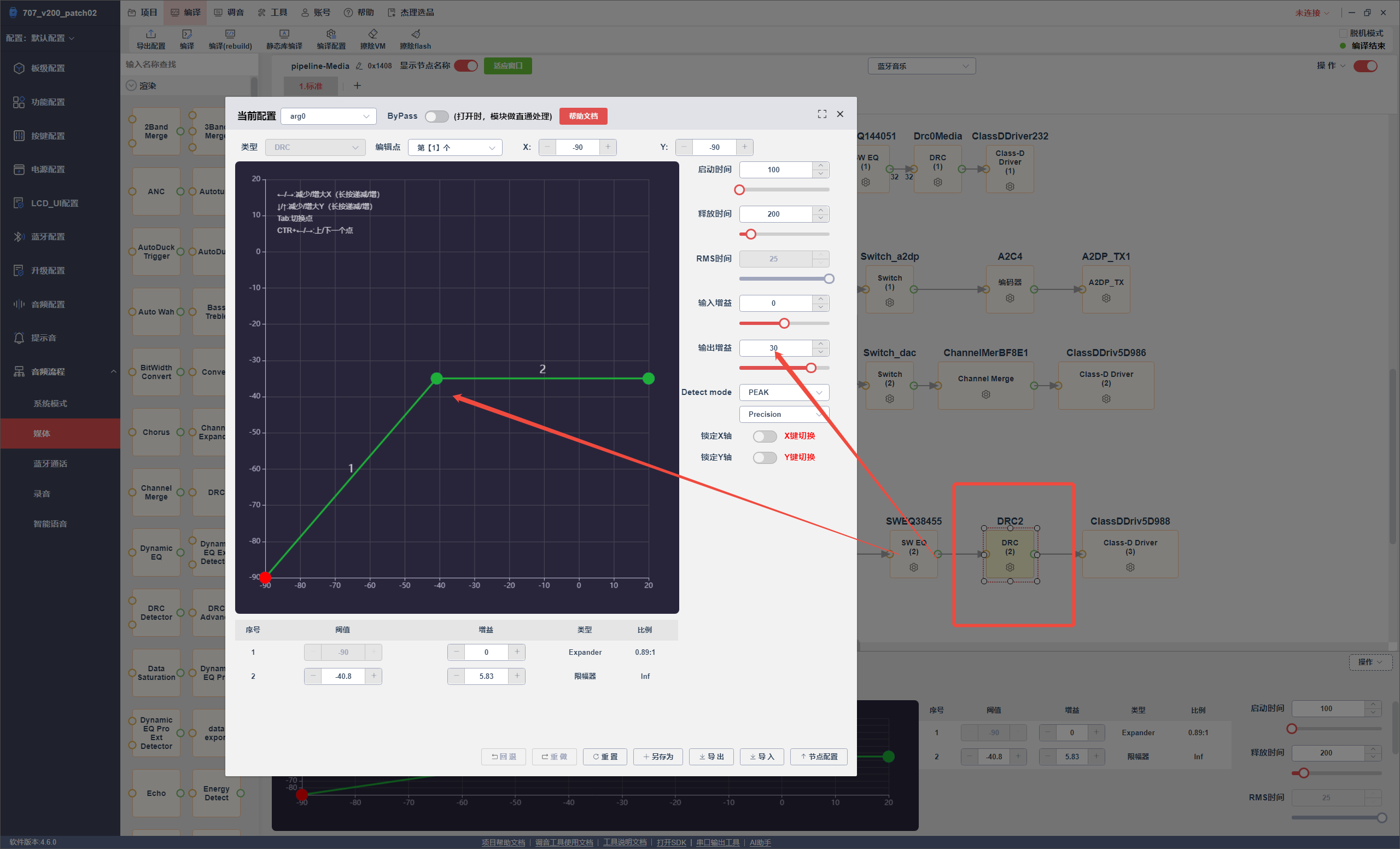
Task: Open the 工具 menu
Action: coord(272,13)
